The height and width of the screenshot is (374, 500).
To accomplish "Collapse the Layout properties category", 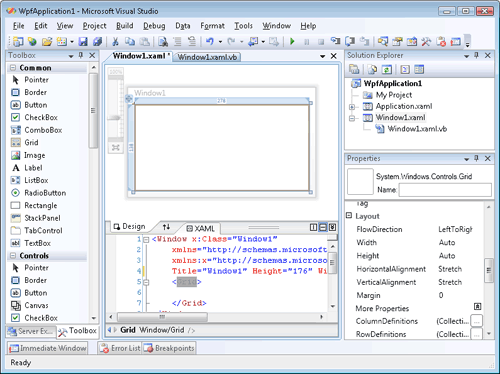I will pyautogui.click(x=349, y=216).
